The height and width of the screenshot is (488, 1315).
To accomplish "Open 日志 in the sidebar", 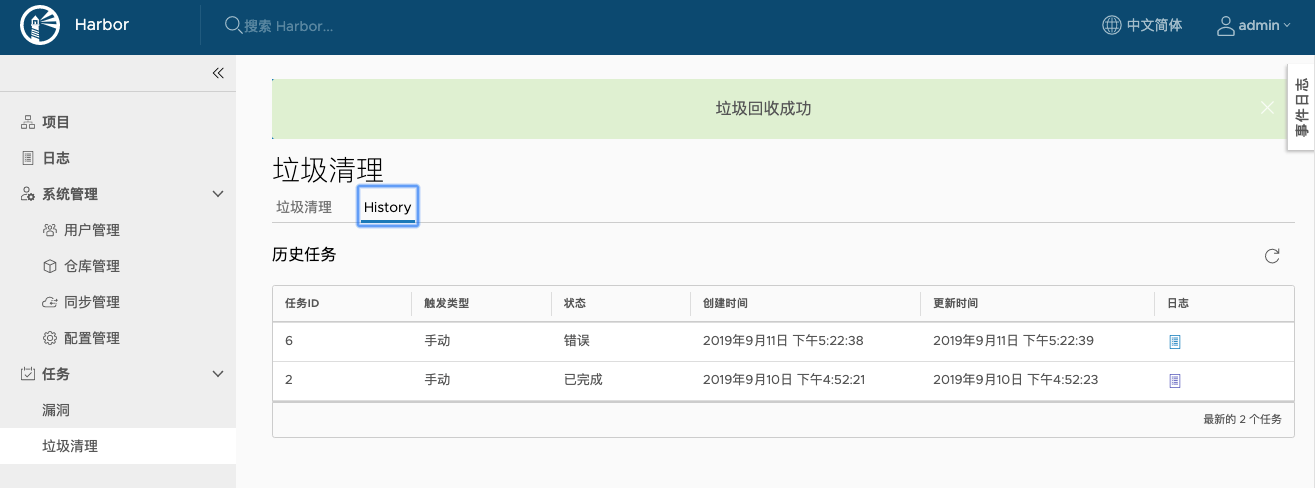I will point(56,158).
